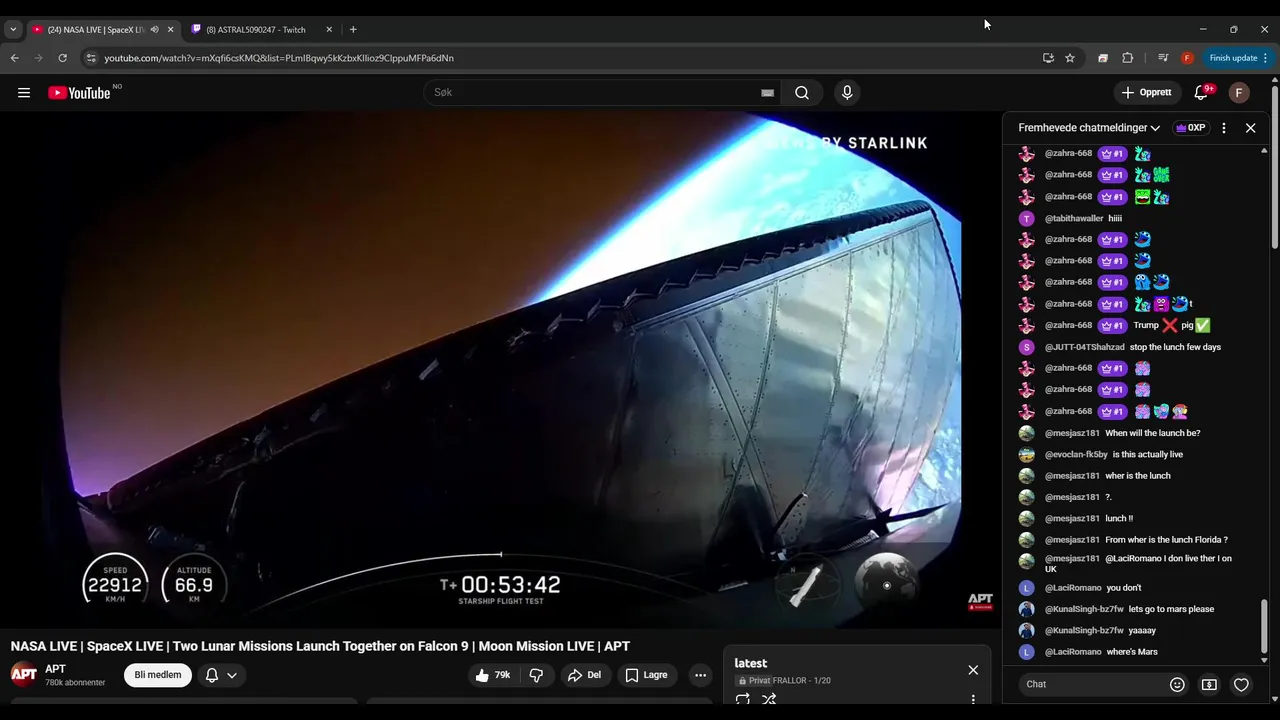Close the ASTRAL5090247 Twitch tab
This screenshot has width=1280, height=720.
tap(329, 30)
